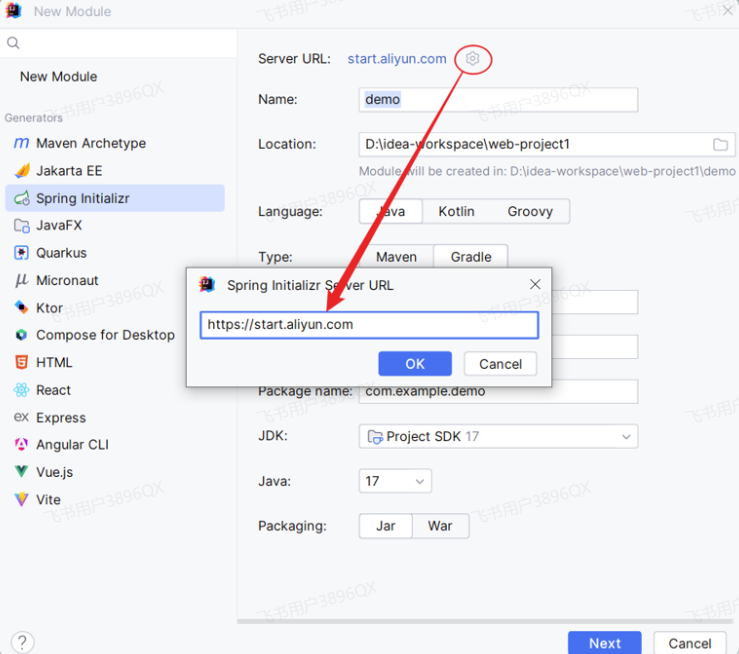Click the Vue.js logo icon
This screenshot has height=654, width=739.
(x=22, y=472)
